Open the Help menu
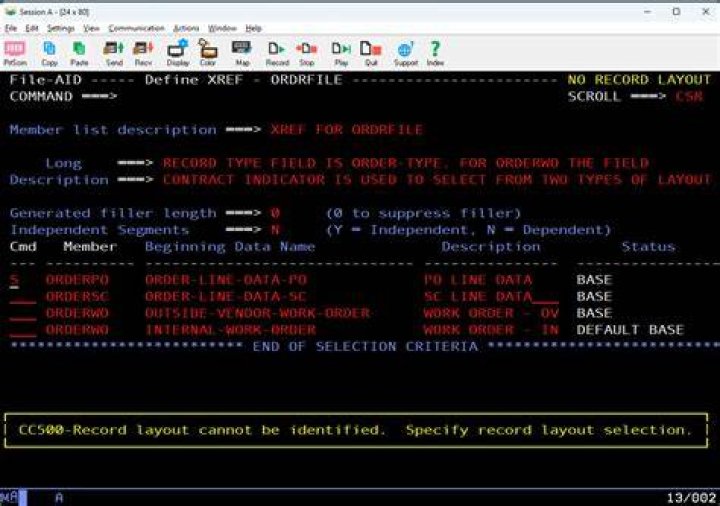 253,28
